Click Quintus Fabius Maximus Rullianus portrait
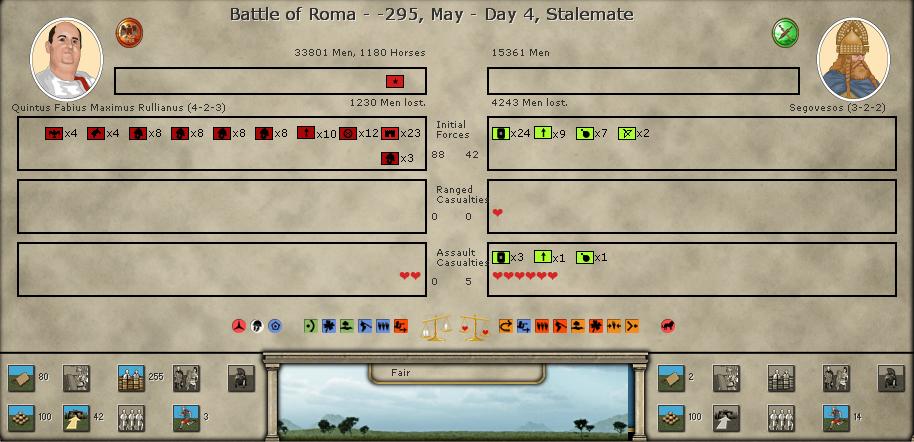Screen dimensions: 914x442 (67, 59)
